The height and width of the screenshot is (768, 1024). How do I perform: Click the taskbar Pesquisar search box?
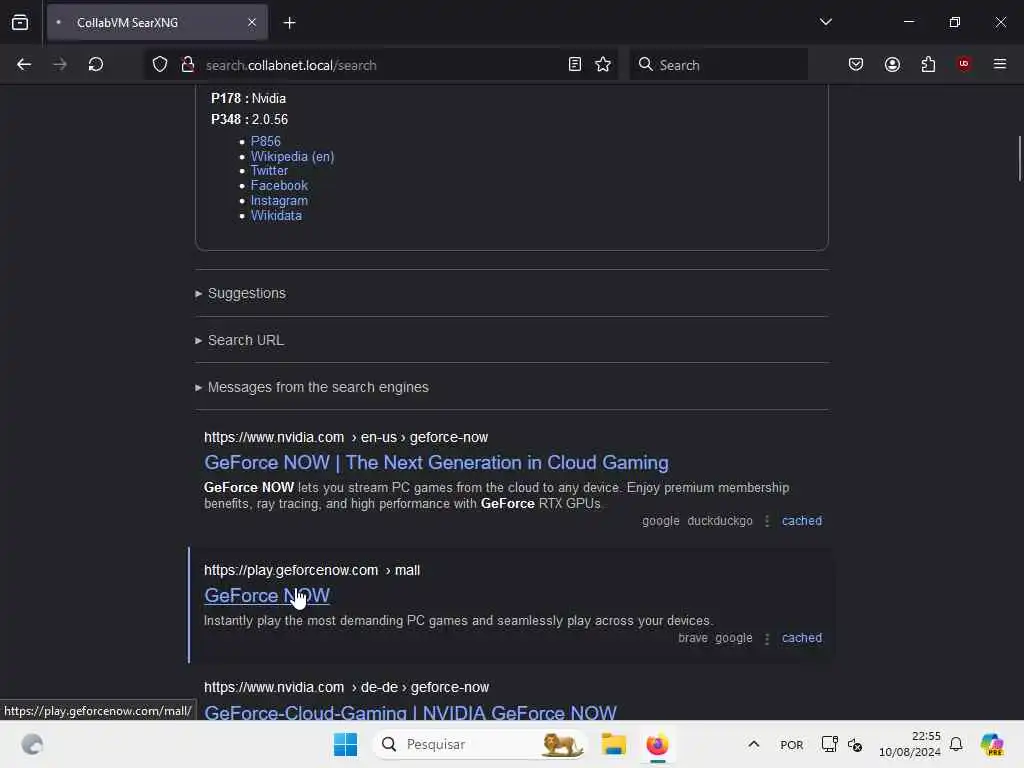pos(481,744)
